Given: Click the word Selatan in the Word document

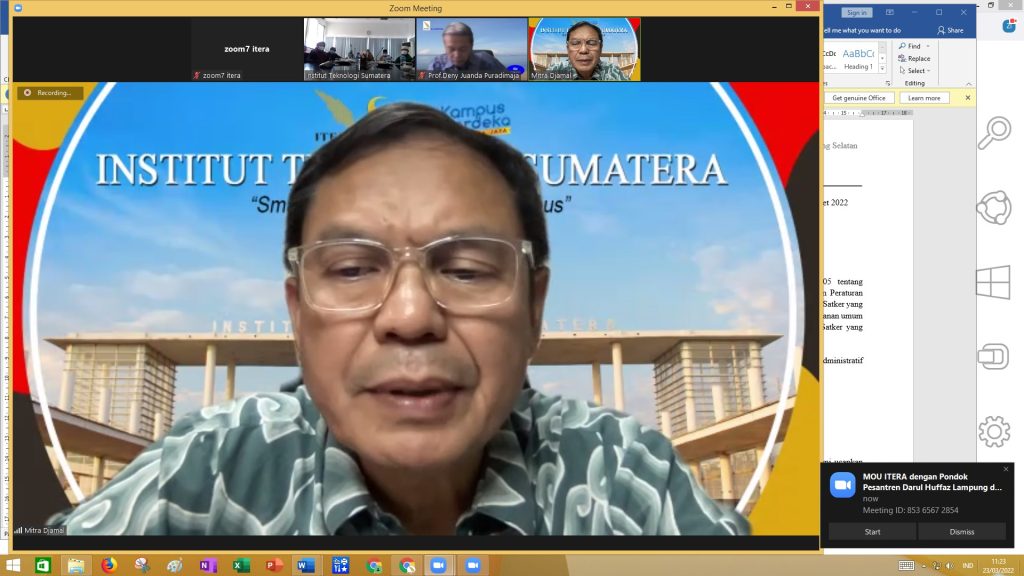Looking at the screenshot, I should pos(844,146).
